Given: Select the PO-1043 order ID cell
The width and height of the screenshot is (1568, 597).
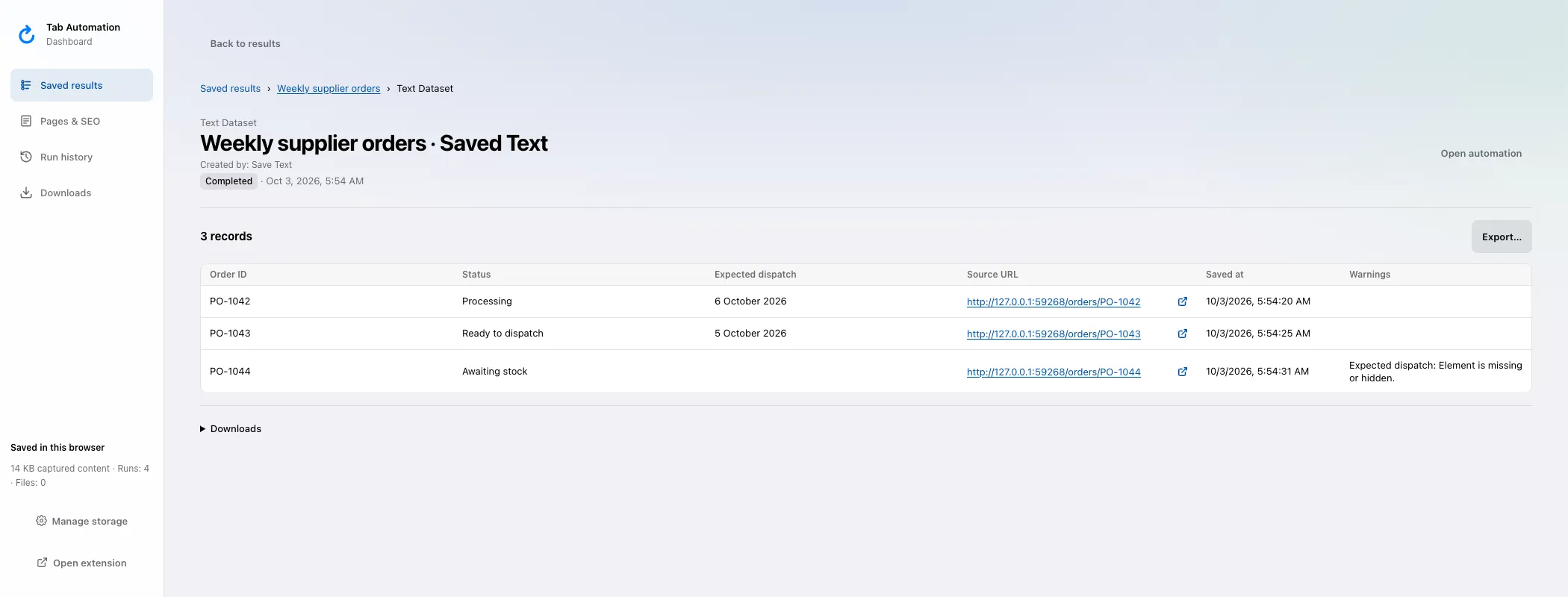Looking at the screenshot, I should pyautogui.click(x=230, y=334).
